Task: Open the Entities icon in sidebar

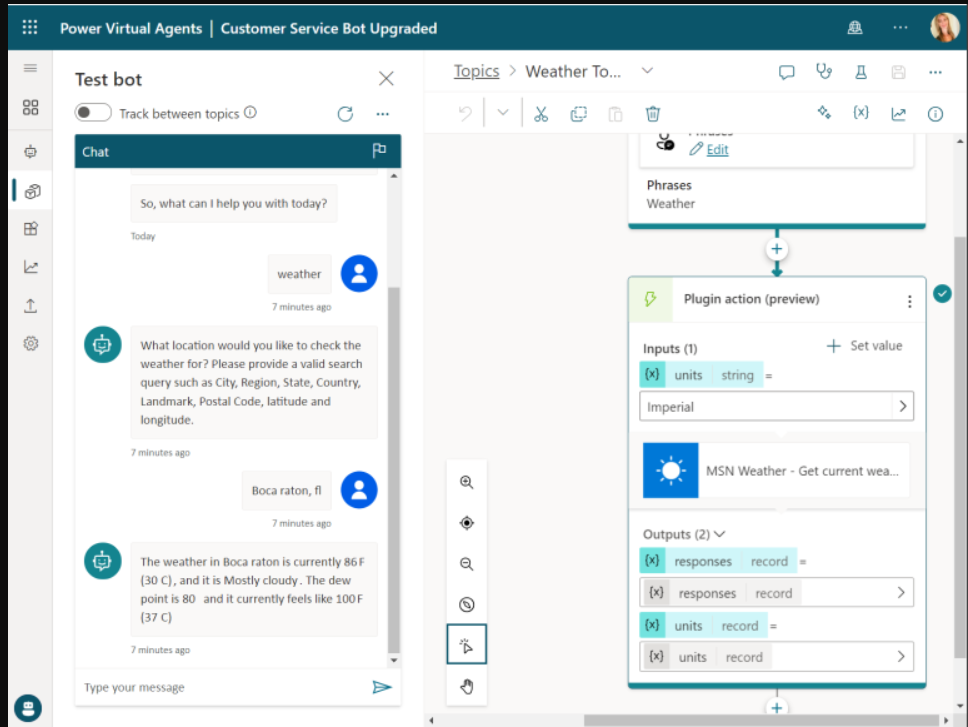Action: [x=30, y=229]
